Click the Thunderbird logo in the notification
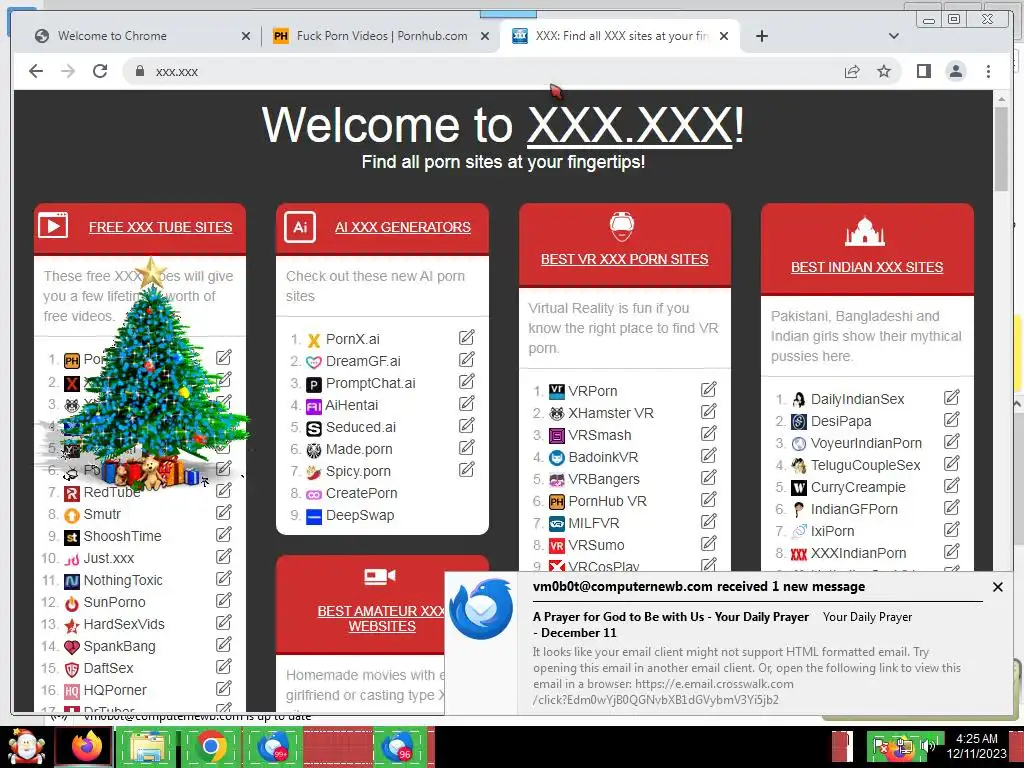The height and width of the screenshot is (768, 1024). pos(481,609)
